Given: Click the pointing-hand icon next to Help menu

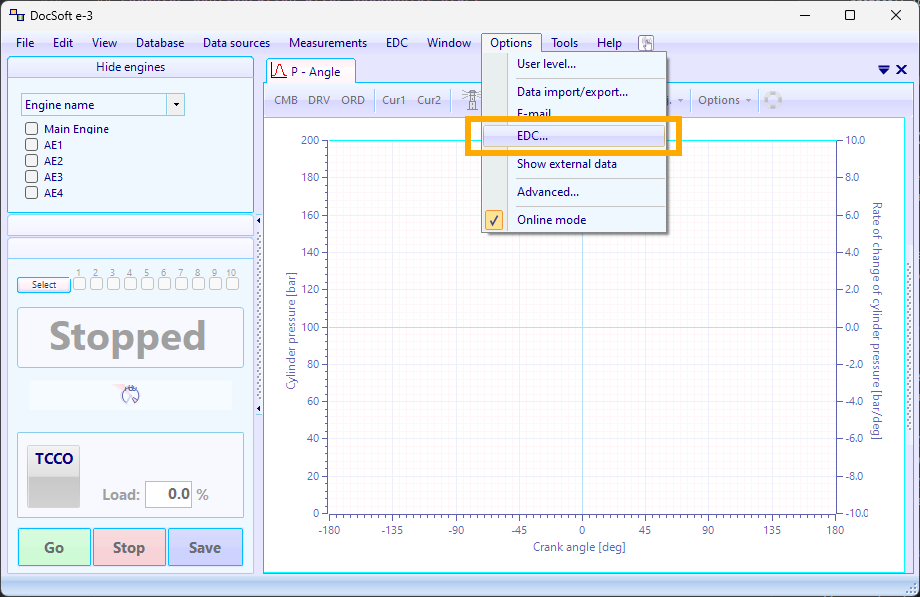Looking at the screenshot, I should click(x=646, y=42).
